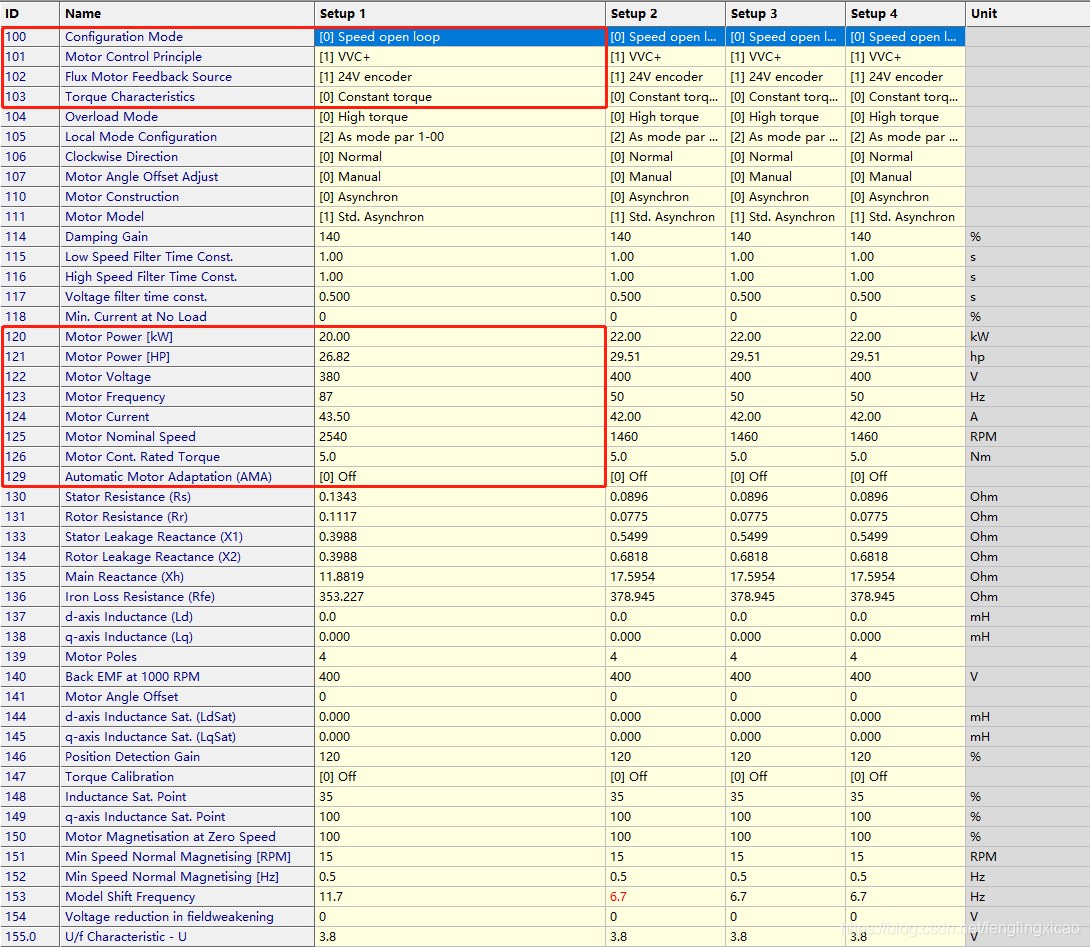Viewport: 1090px width, 947px height.
Task: Click Min Speed Normal Magnetising [RPM] name
Action: point(178,857)
